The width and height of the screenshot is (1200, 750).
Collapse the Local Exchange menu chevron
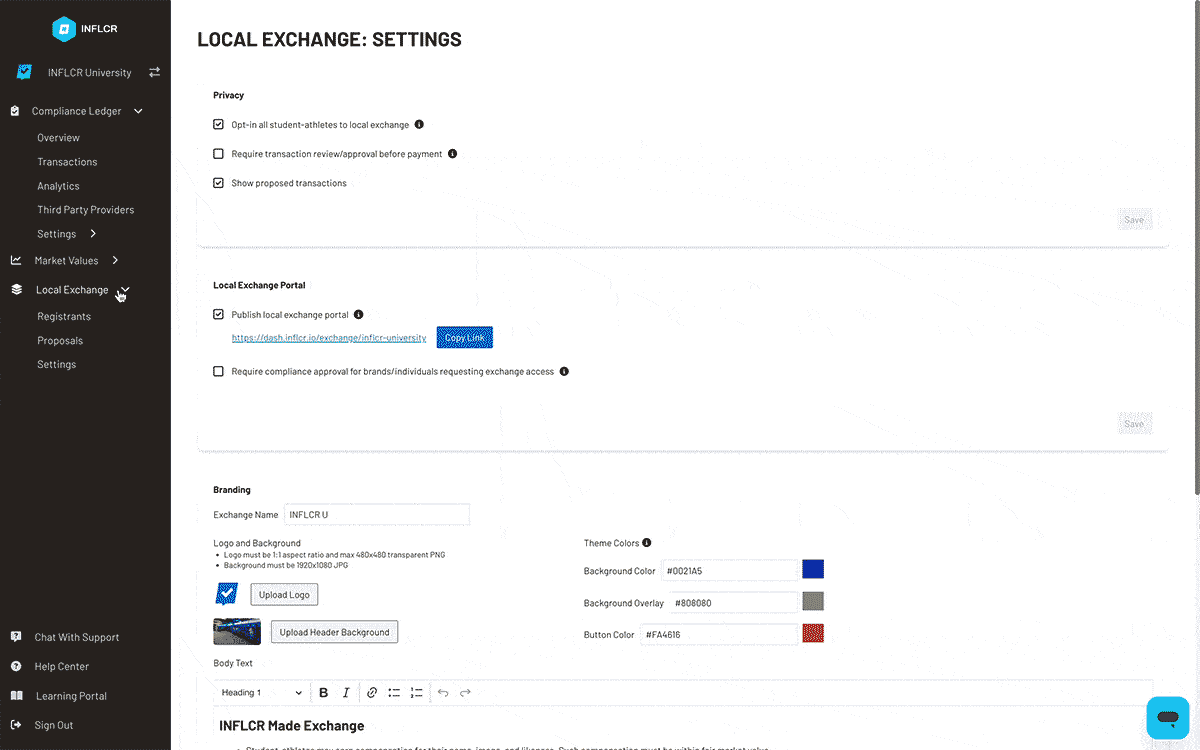(x=124, y=290)
